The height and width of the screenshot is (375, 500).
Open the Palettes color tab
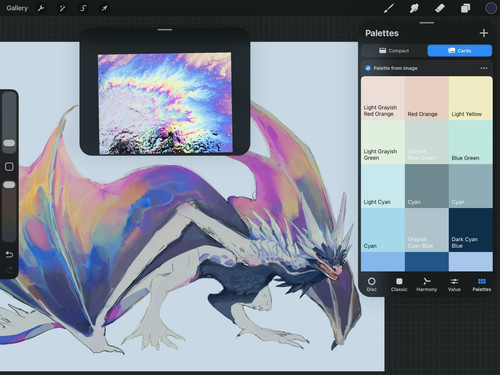click(482, 284)
